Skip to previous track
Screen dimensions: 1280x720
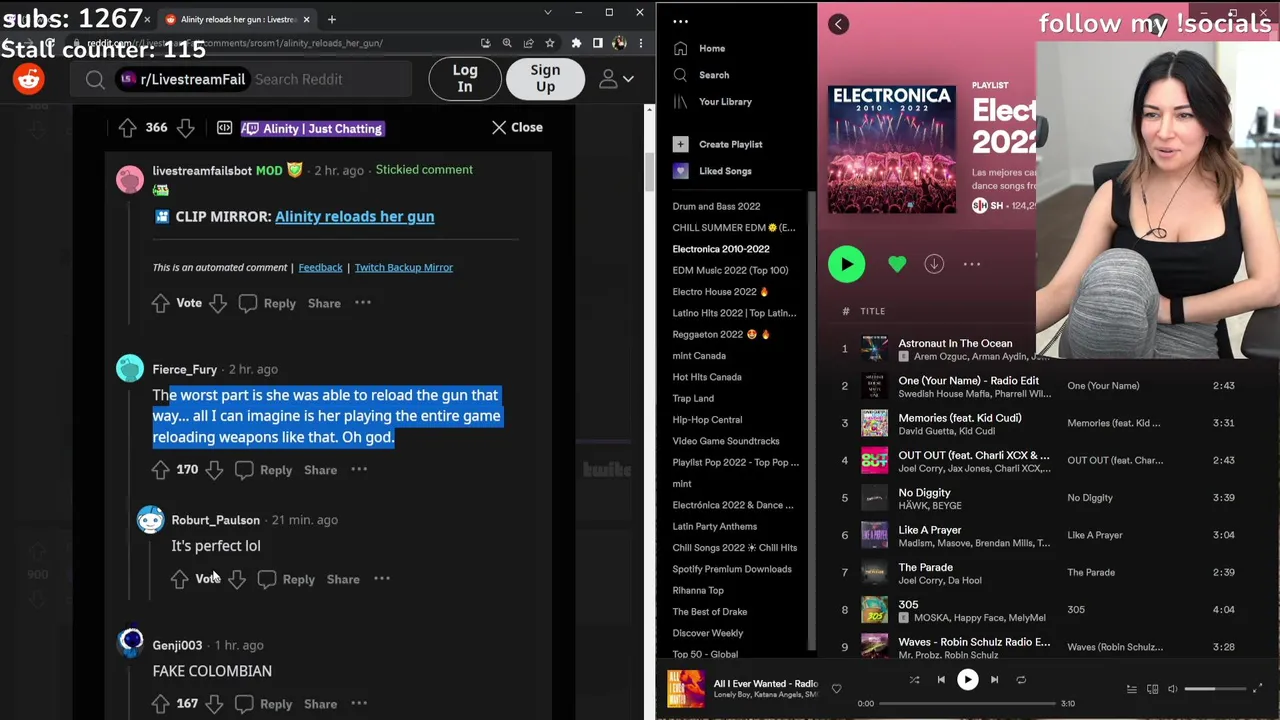[941, 680]
